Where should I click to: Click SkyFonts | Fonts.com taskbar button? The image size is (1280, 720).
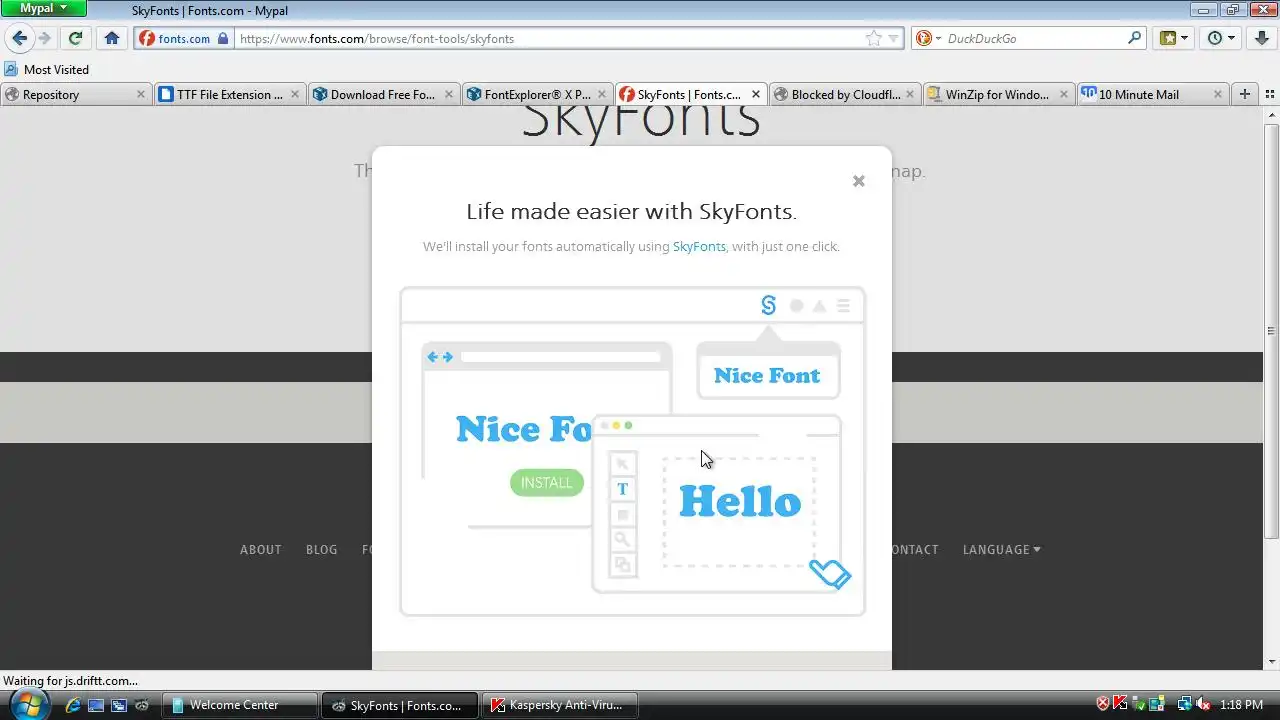pyautogui.click(x=400, y=705)
